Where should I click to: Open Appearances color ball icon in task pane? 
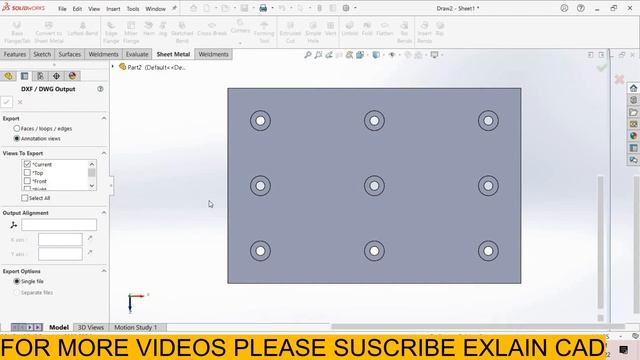tap(633, 136)
